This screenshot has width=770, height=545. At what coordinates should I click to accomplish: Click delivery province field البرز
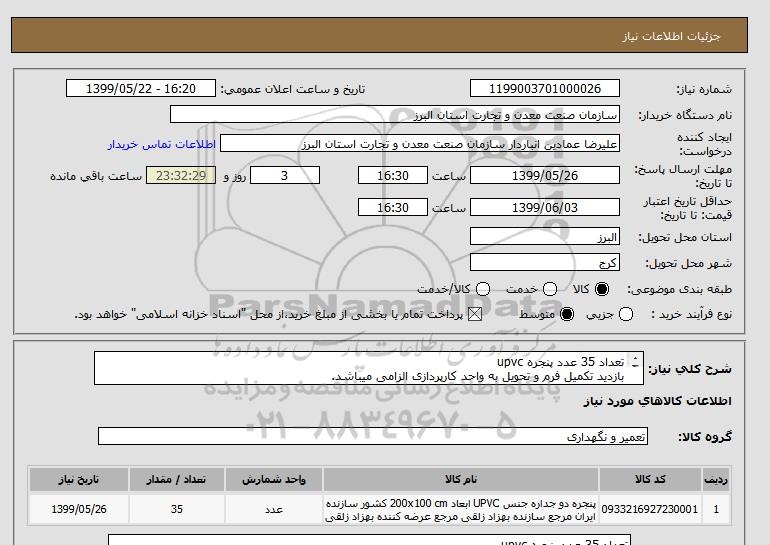pos(545,237)
